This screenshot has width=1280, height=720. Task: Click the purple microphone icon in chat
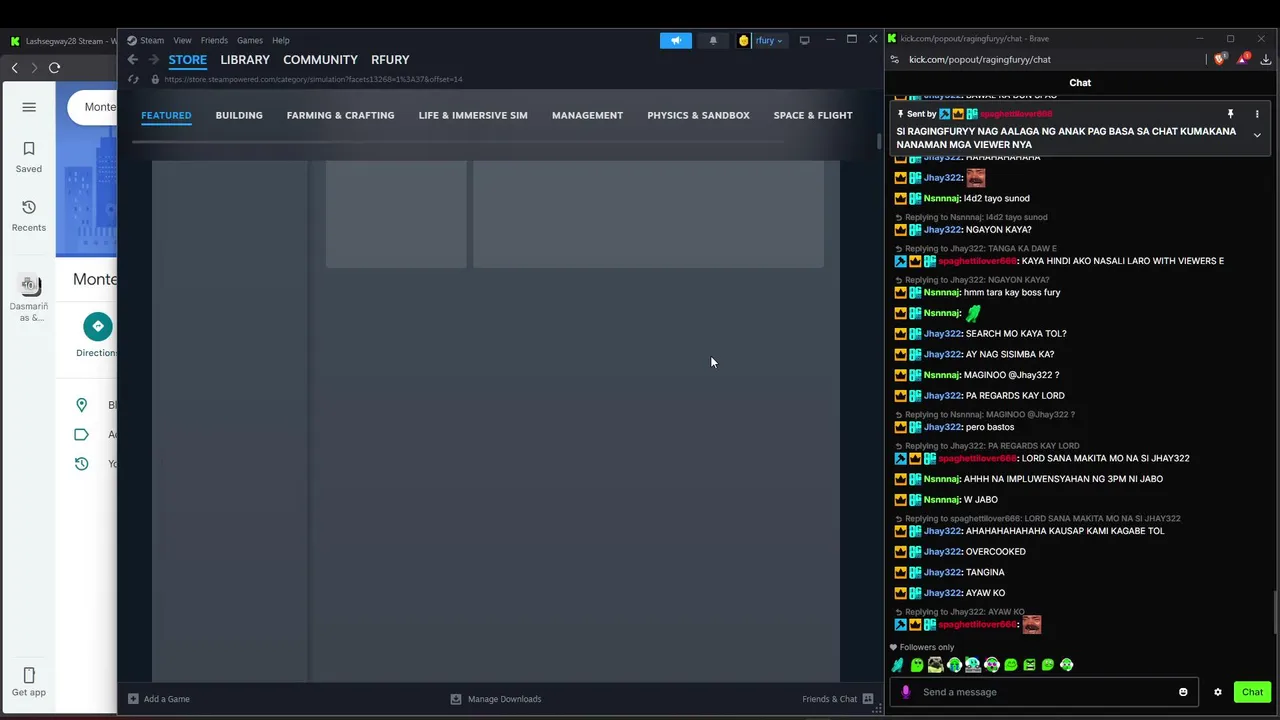[906, 692]
